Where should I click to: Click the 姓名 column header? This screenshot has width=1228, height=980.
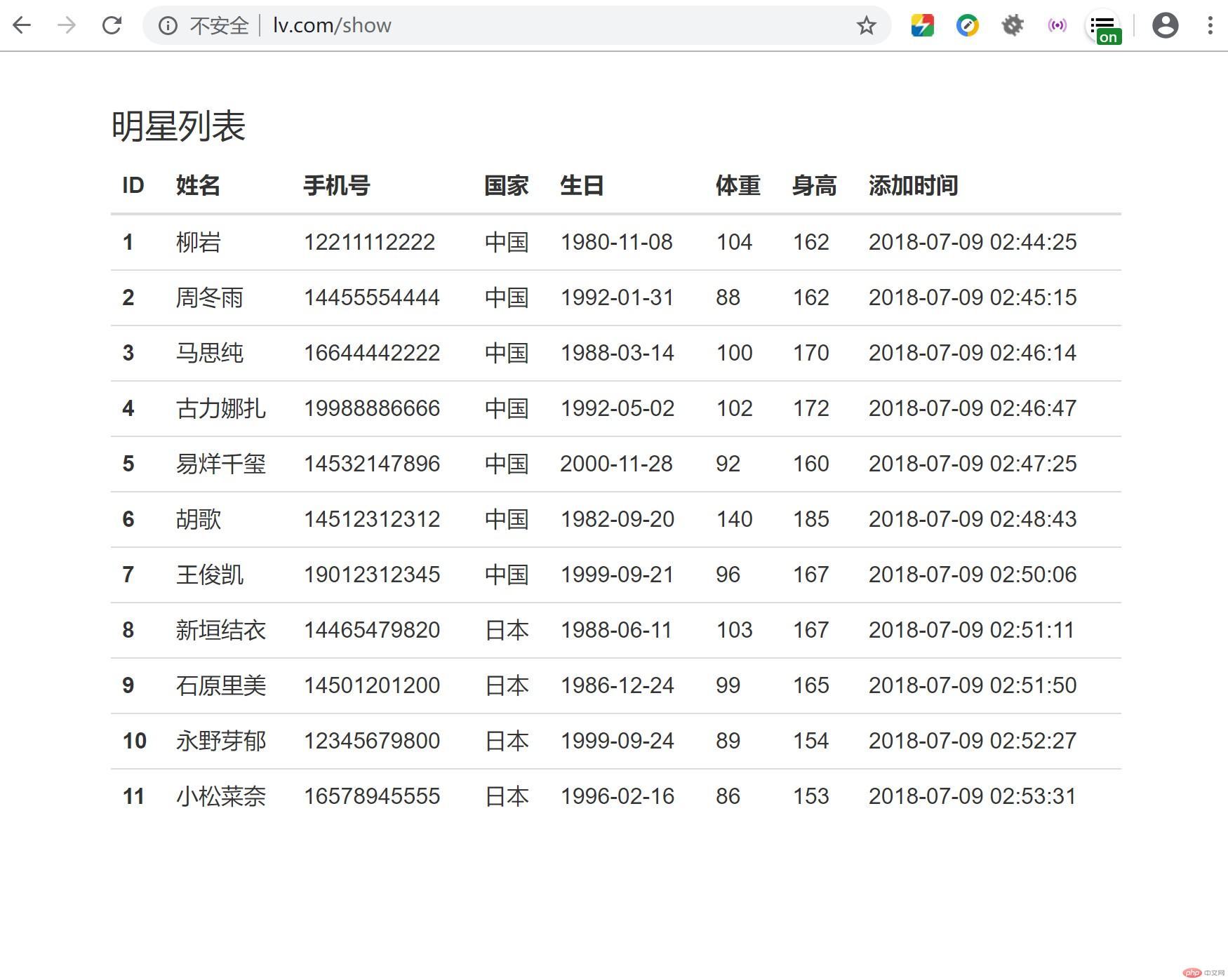click(x=198, y=186)
